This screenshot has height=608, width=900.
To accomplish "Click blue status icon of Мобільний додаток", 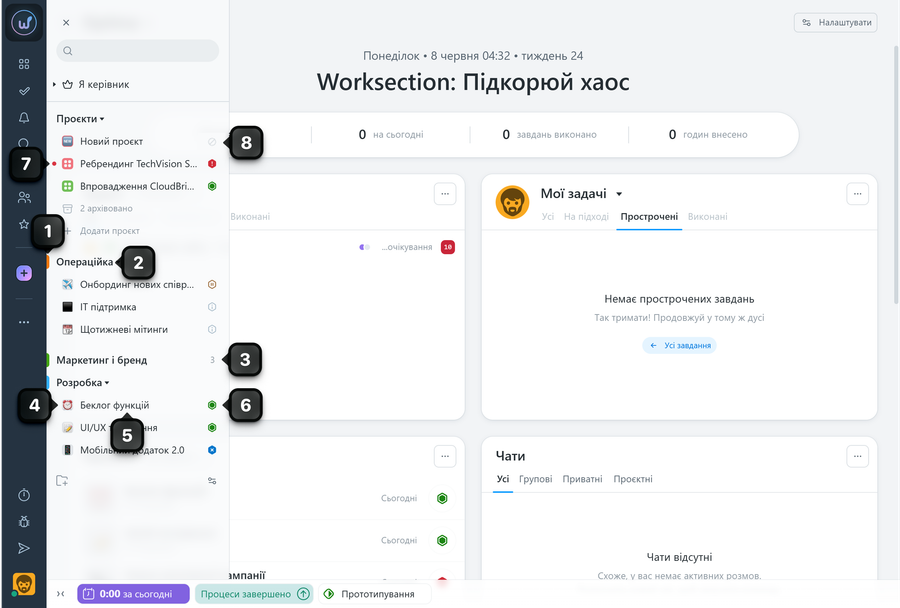I will pyautogui.click(x=212, y=450).
